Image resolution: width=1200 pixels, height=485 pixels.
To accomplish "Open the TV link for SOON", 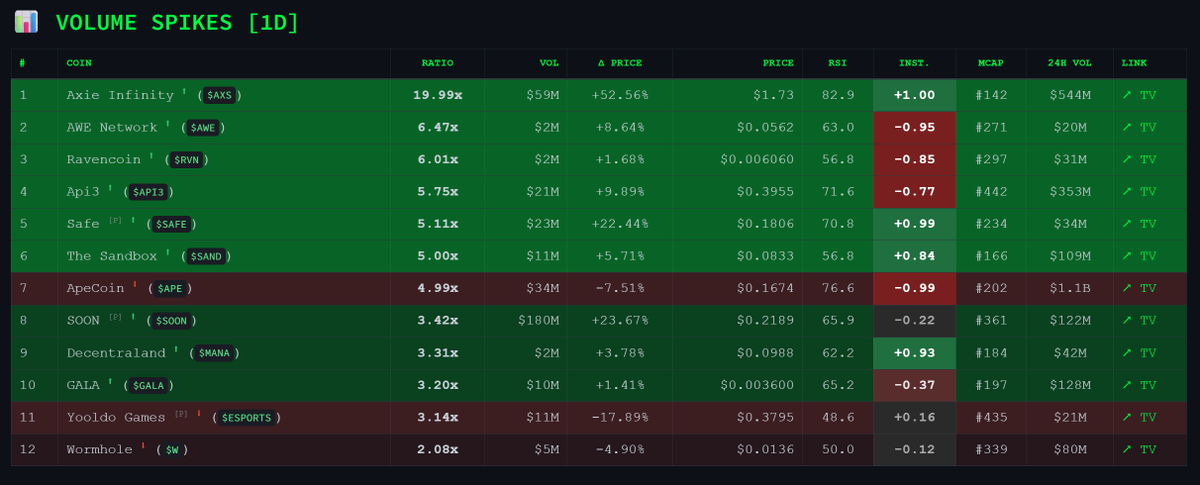I will pyautogui.click(x=1139, y=320).
